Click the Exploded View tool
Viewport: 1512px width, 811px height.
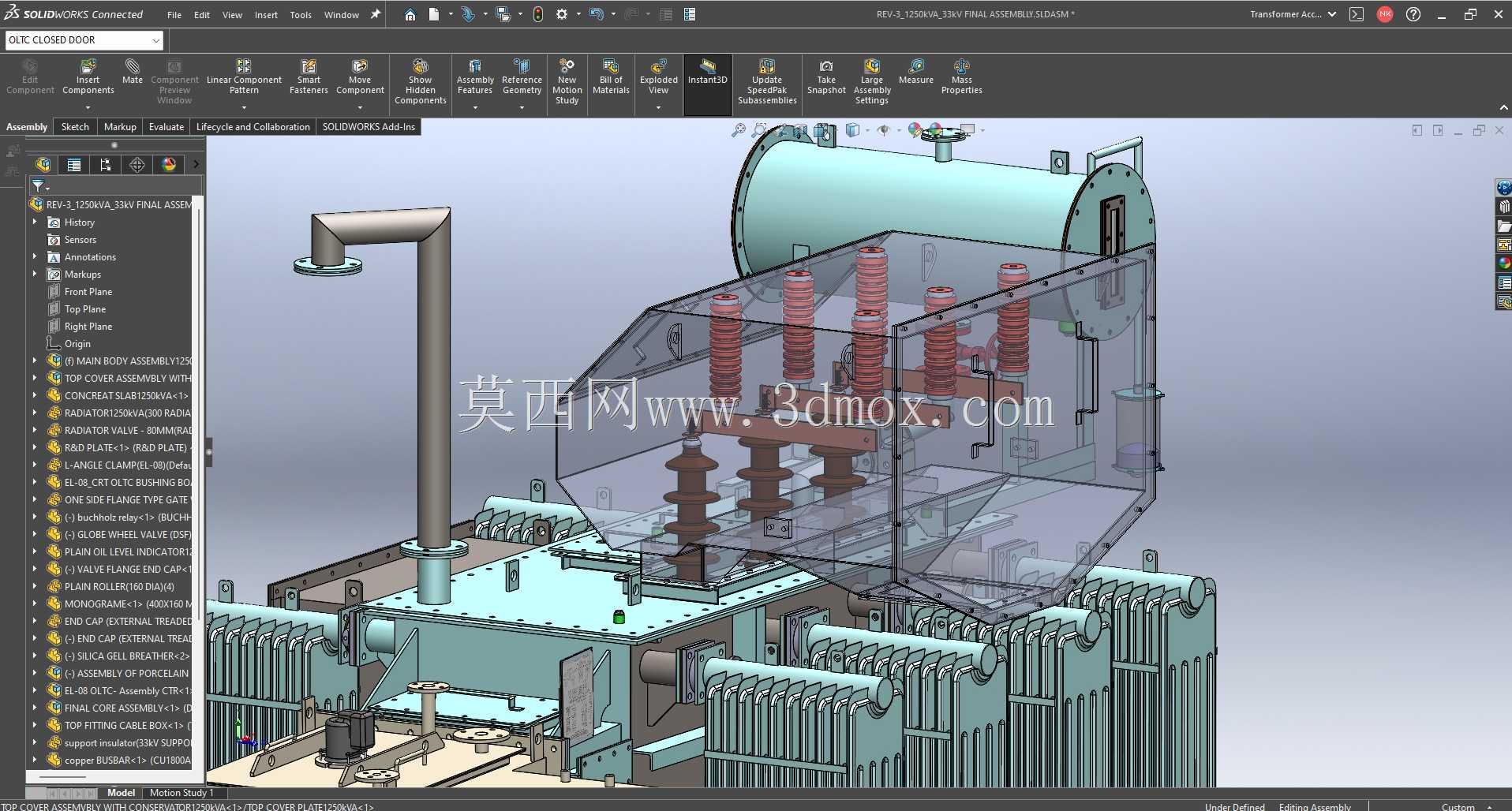[659, 77]
